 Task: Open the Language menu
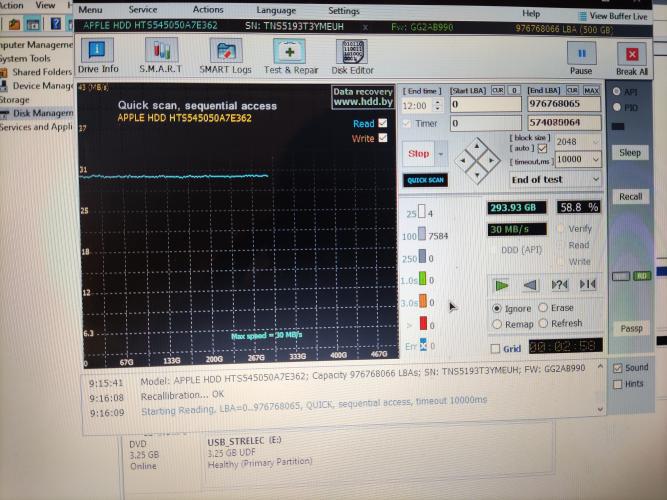click(x=276, y=10)
